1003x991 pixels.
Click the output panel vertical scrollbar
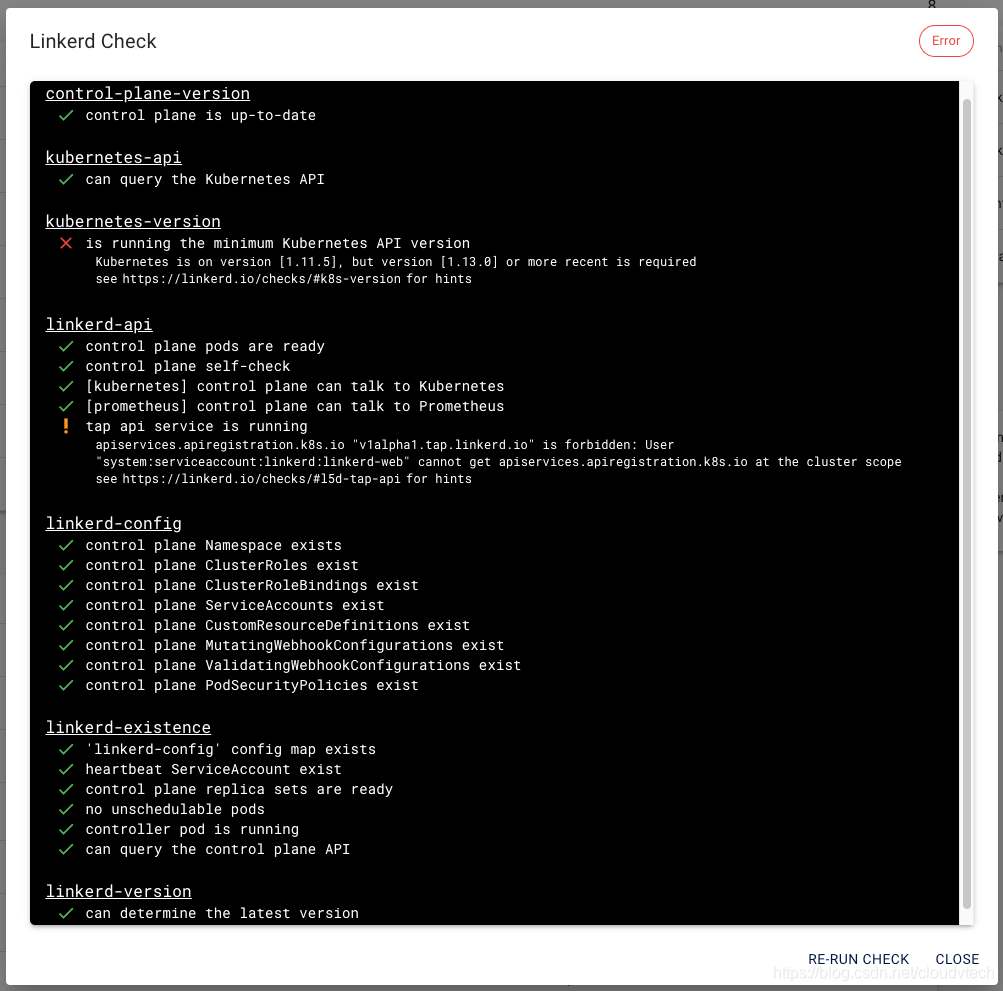967,502
